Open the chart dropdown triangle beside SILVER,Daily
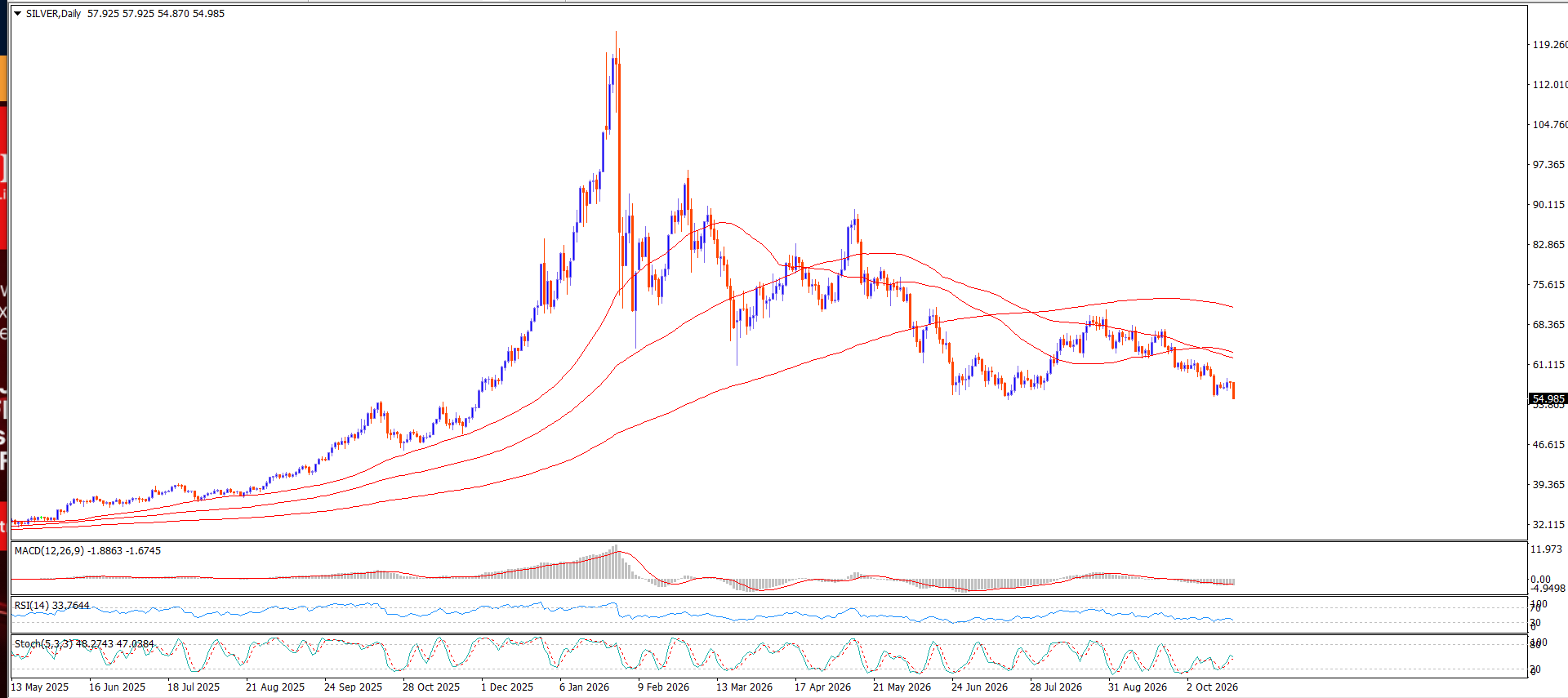This screenshot has height=698, width=1568. point(17,14)
